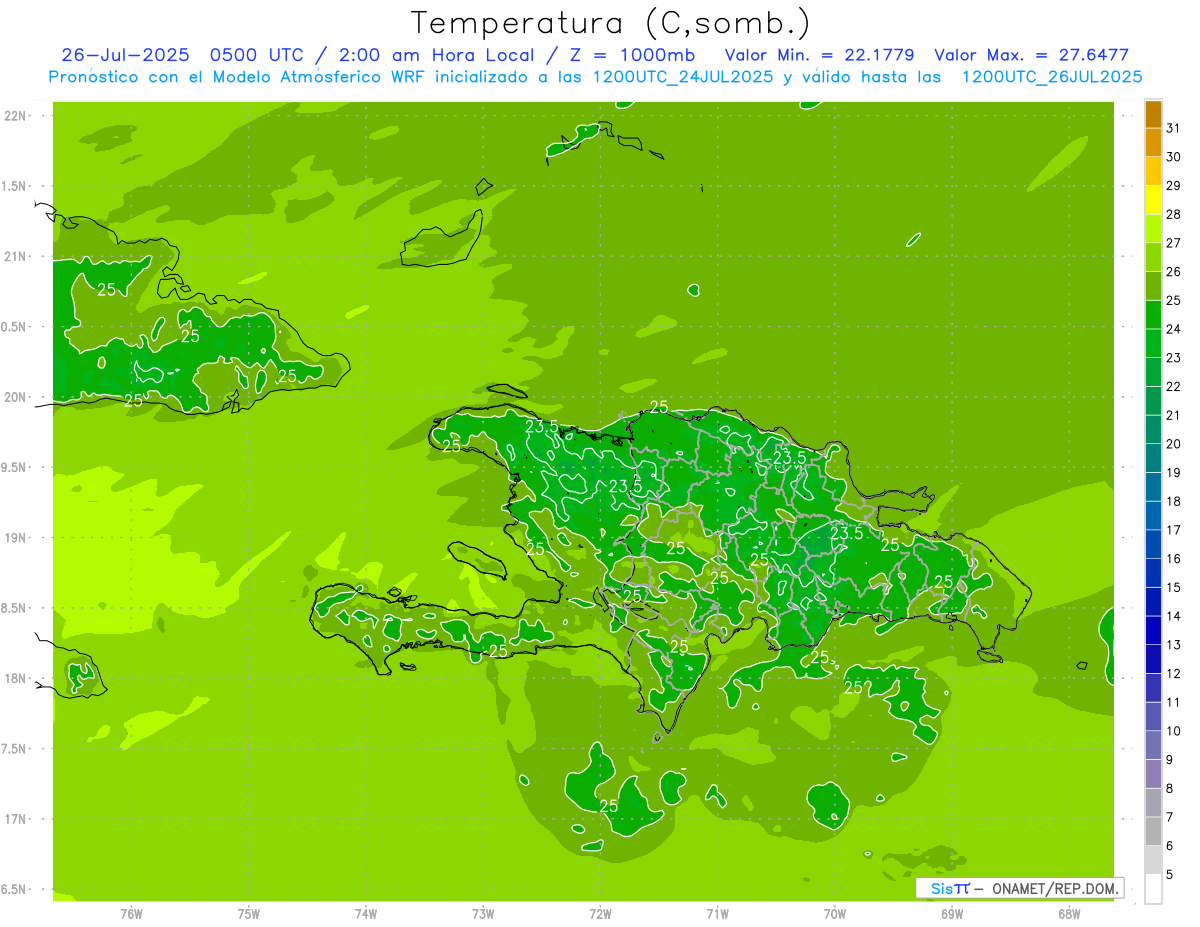Viewport: 1200px width, 927px height.
Task: Click the "7.5N" latitude axis label
Action: coord(15,749)
